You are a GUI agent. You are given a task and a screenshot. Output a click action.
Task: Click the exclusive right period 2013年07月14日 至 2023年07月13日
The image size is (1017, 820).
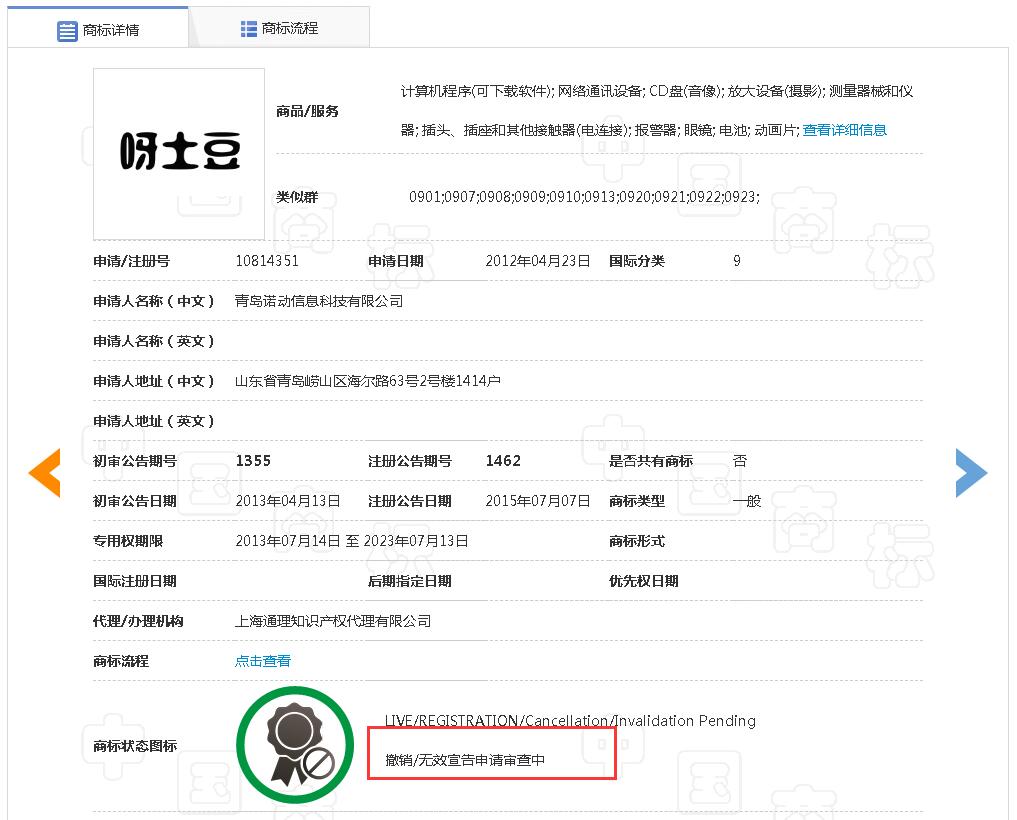coord(352,541)
